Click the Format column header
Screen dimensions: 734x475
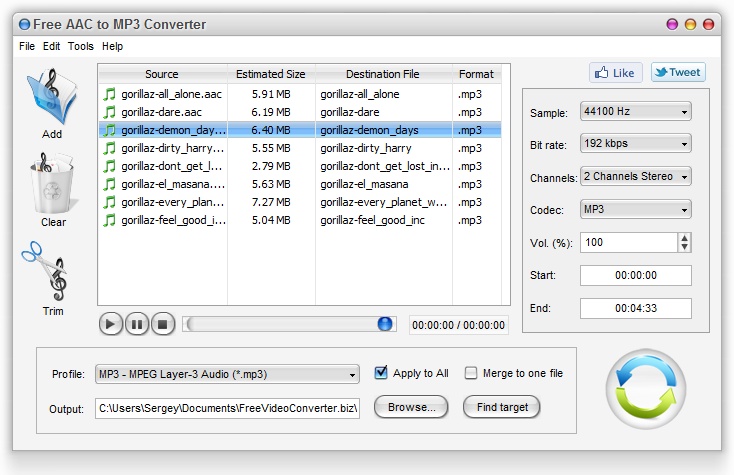477,74
